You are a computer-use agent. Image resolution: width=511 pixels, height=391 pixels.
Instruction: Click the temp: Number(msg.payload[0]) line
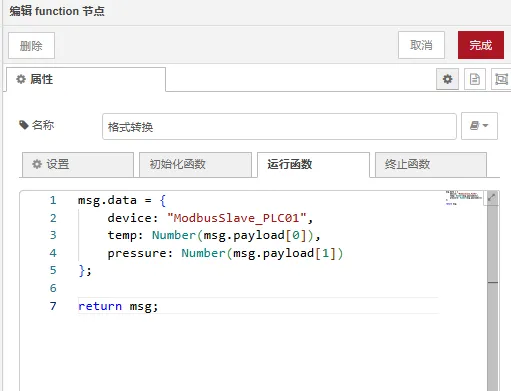(x=214, y=236)
